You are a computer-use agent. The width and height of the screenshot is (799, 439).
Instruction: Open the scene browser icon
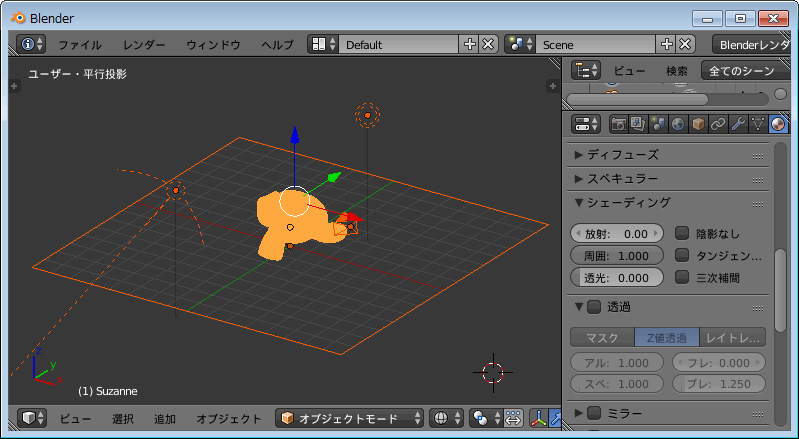(x=520, y=44)
